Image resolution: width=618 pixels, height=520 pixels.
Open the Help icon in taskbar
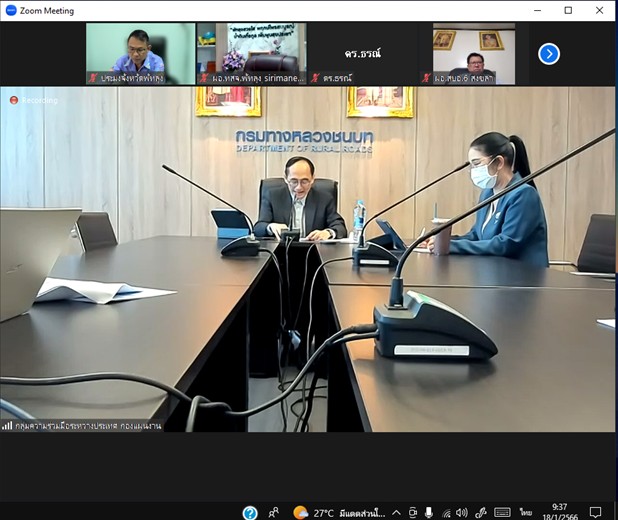click(250, 512)
